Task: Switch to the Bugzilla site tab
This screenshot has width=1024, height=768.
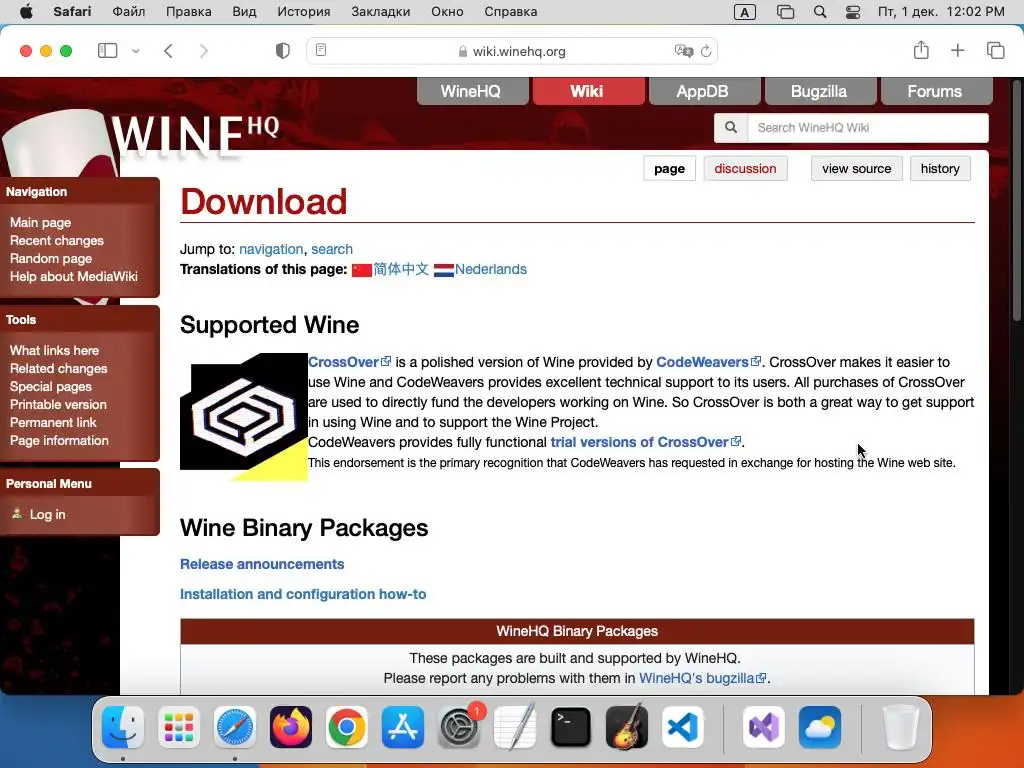Action: coord(819,91)
